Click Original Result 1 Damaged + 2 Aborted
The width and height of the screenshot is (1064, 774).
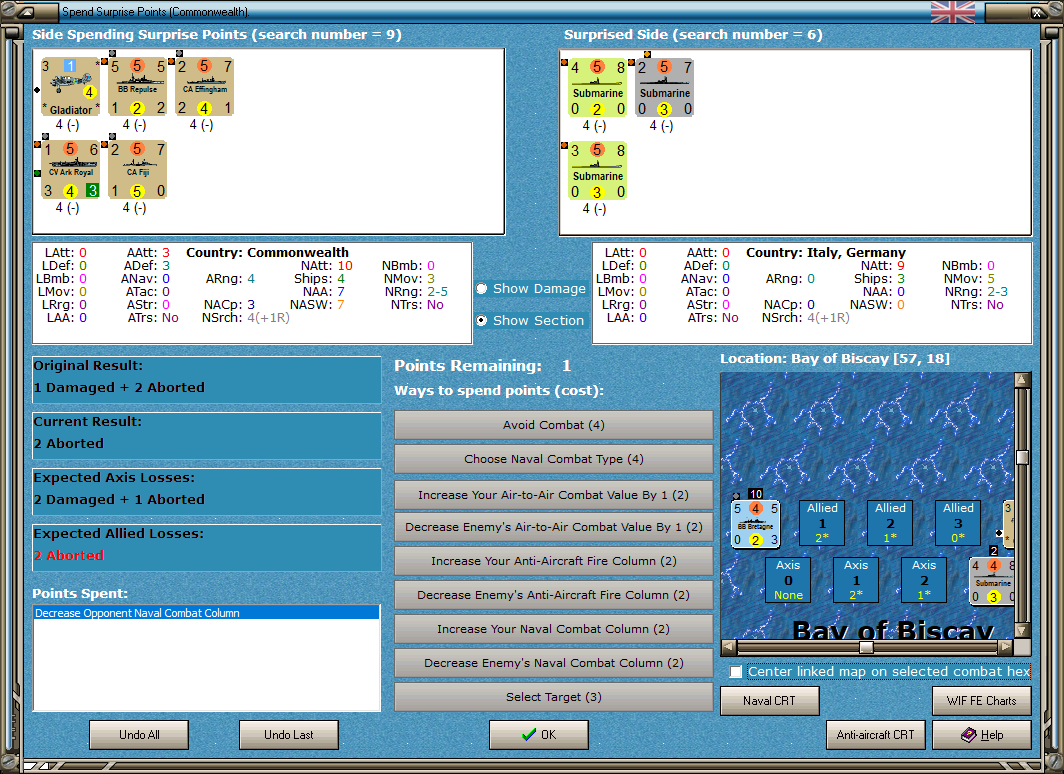pos(119,387)
